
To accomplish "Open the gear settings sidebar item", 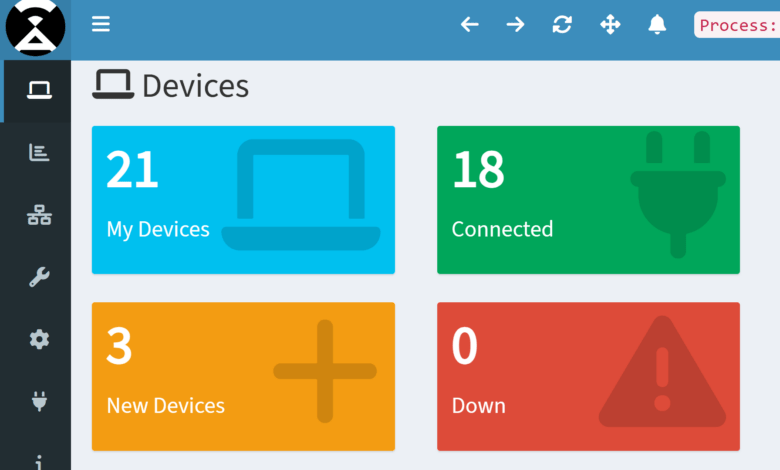I will tap(39, 339).
